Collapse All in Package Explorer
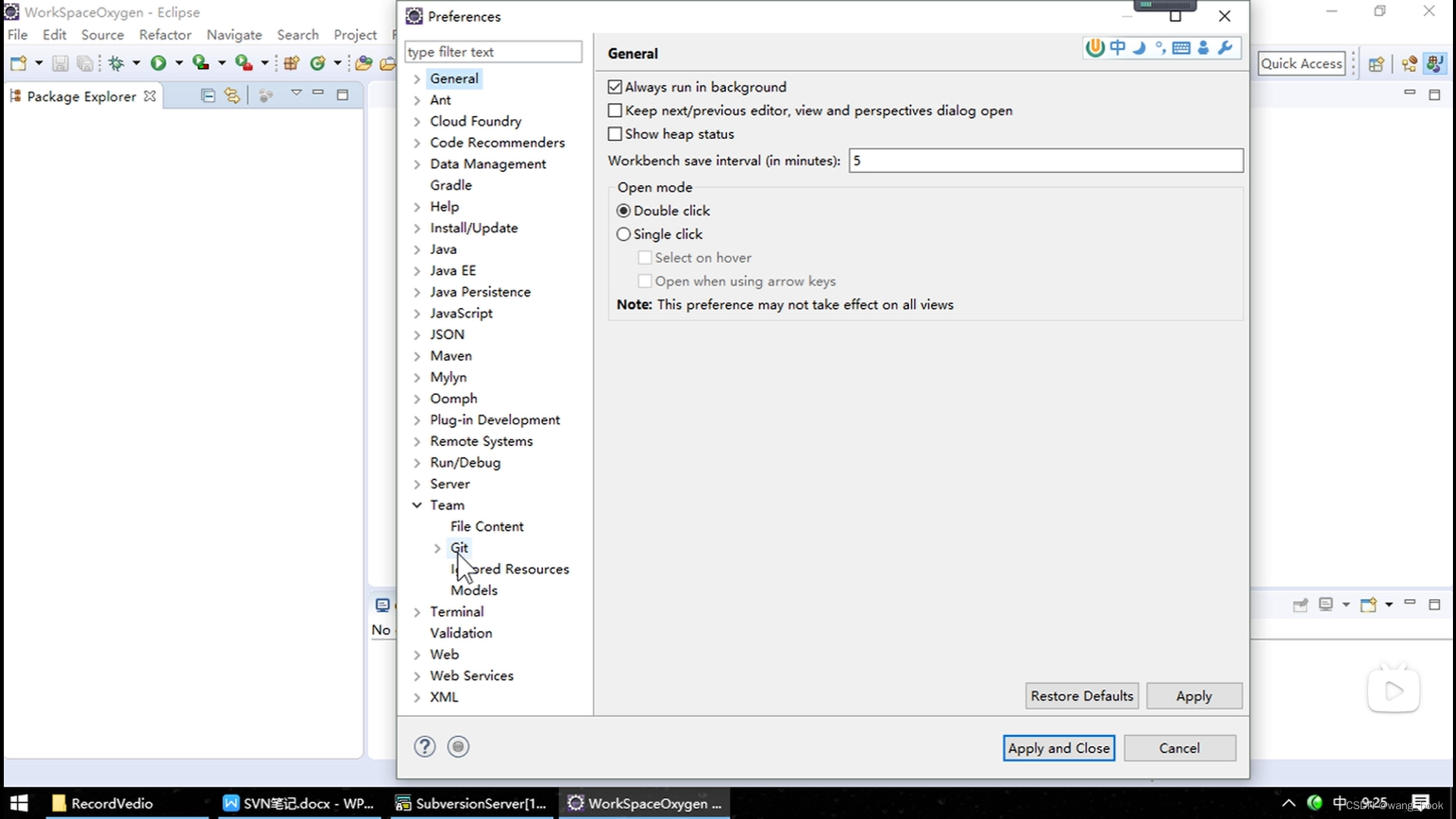Screen dimensions: 1456x819 pos(208,96)
